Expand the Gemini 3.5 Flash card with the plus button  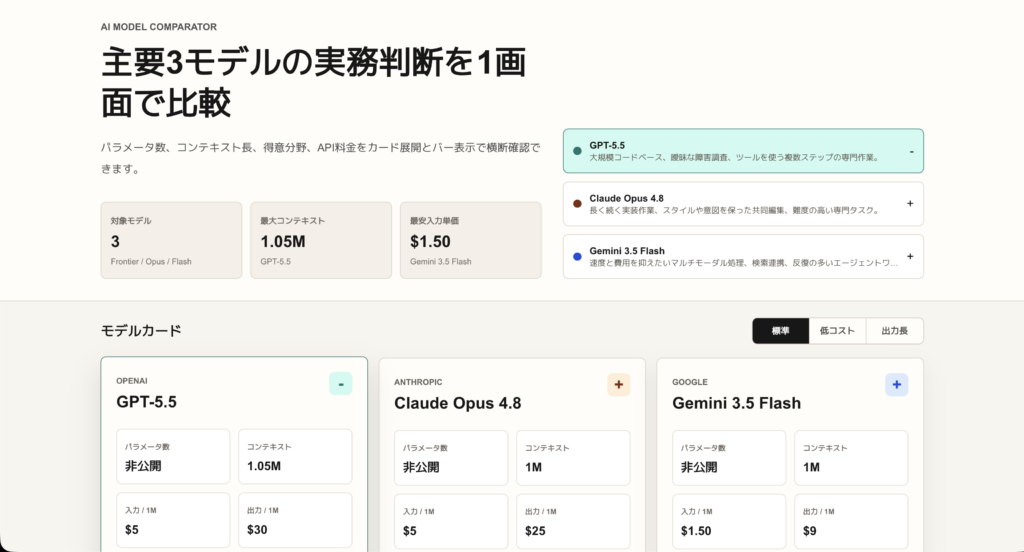(896, 385)
